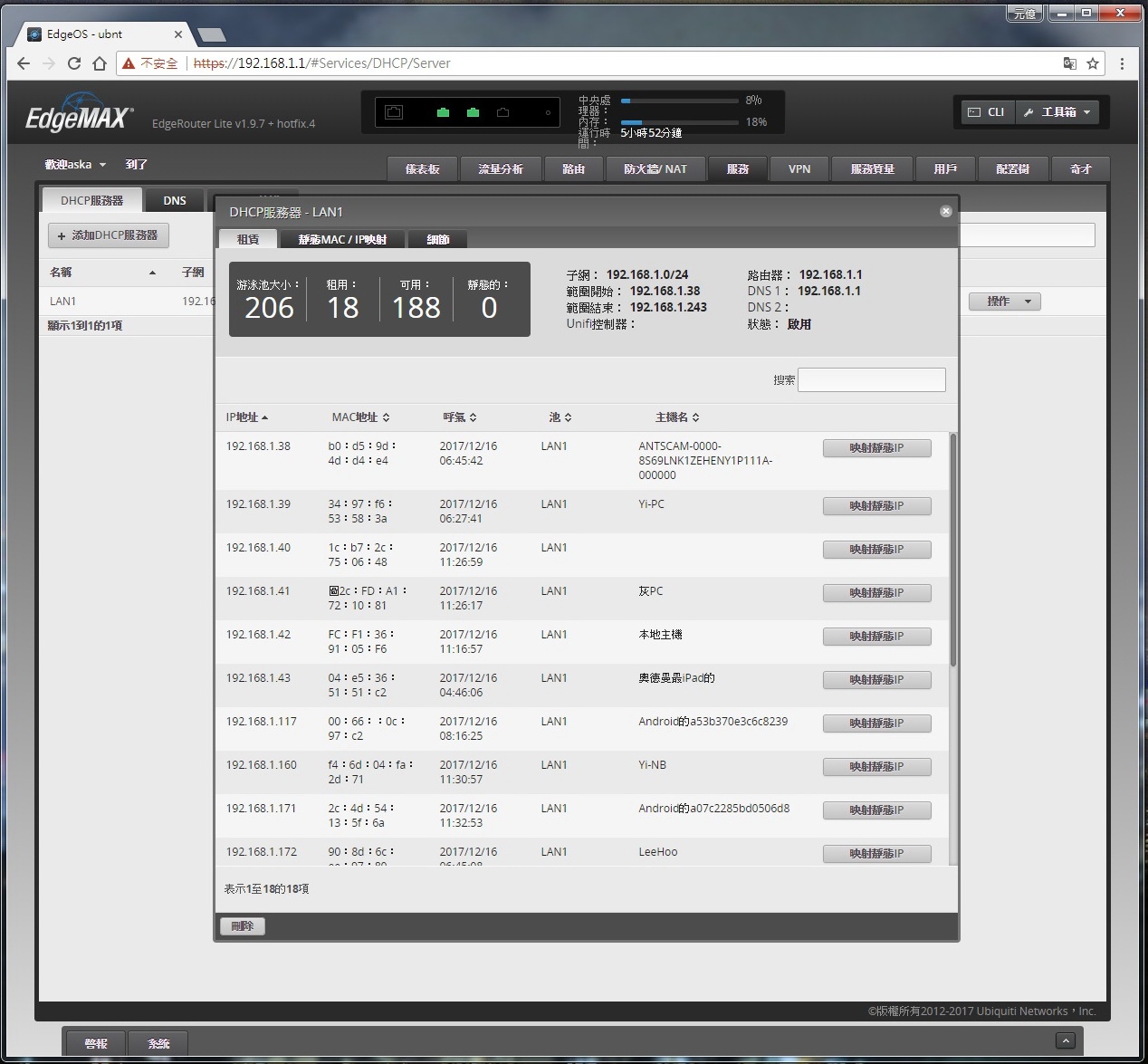Click the browser address bar URL
1148x1064 pixels.
click(321, 63)
